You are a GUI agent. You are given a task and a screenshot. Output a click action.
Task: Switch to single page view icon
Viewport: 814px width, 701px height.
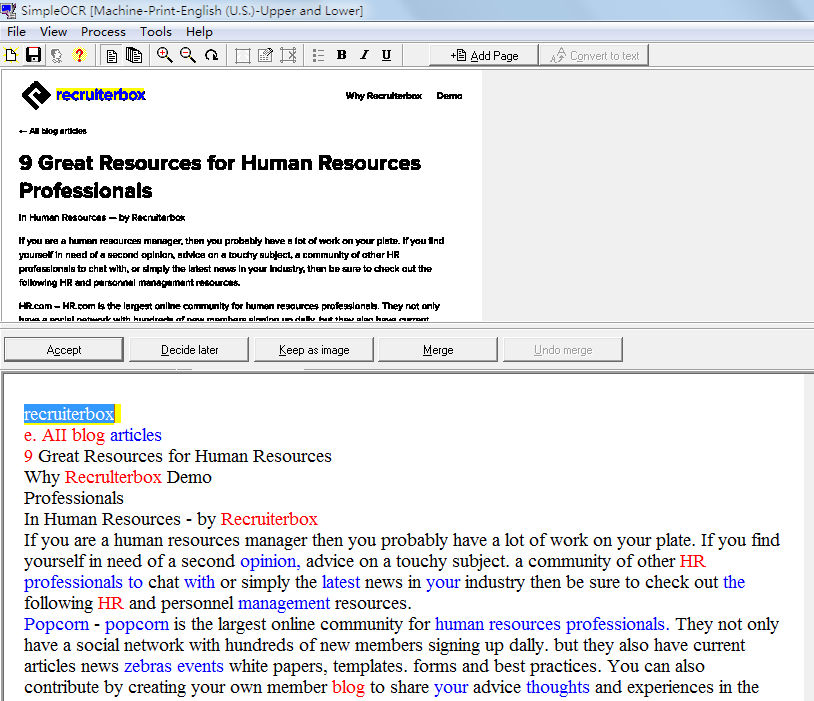[x=112, y=55]
